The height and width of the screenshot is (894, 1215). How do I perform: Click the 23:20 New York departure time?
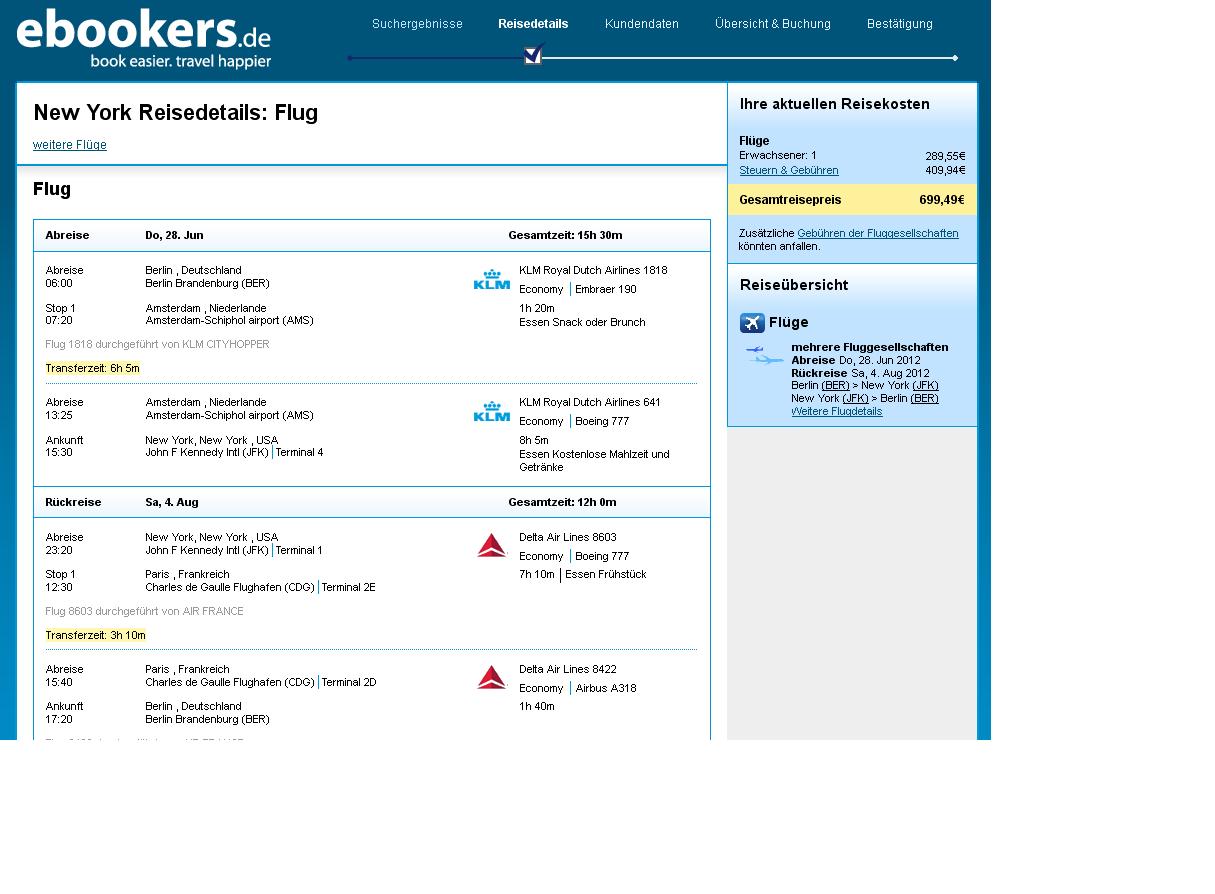pos(59,550)
